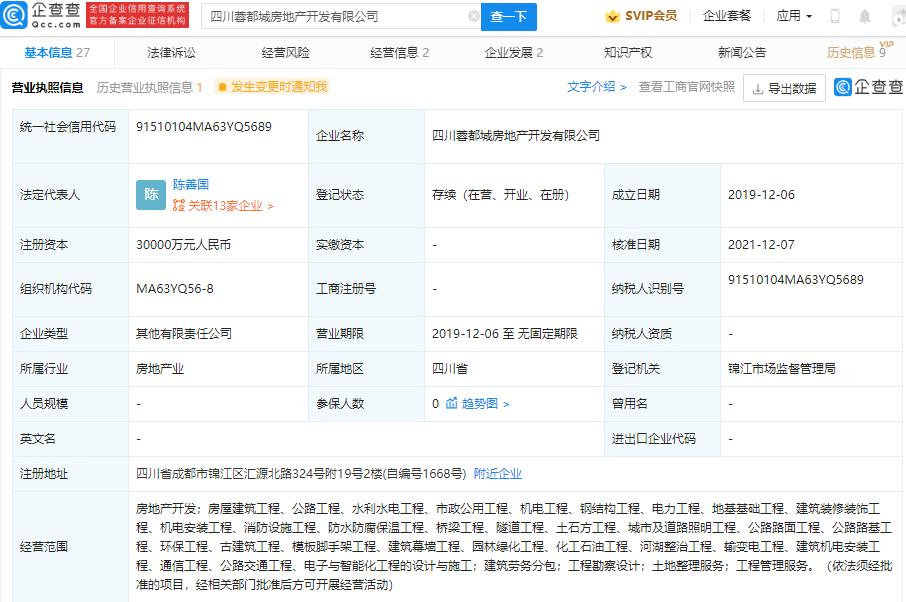
Task: Click the 查一下 search button
Action: (508, 17)
